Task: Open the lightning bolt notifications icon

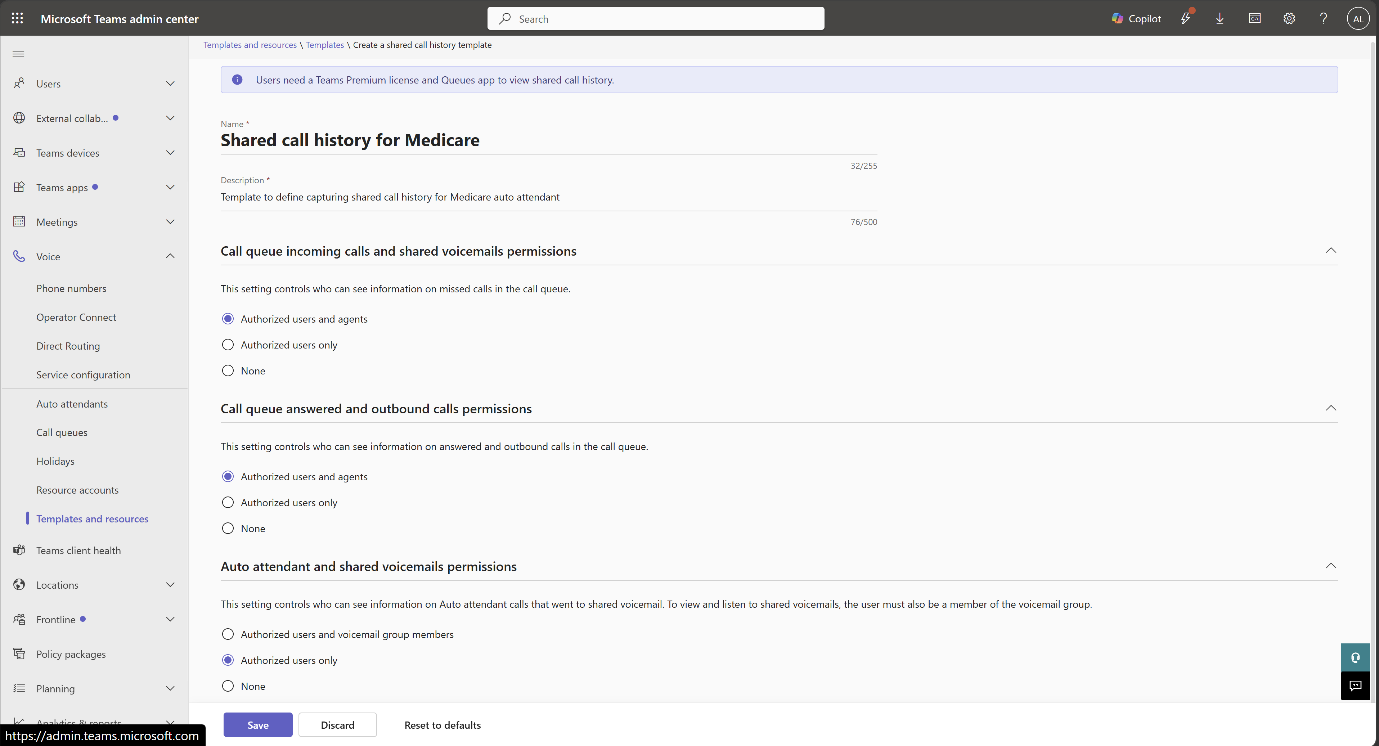Action: coord(1186,19)
